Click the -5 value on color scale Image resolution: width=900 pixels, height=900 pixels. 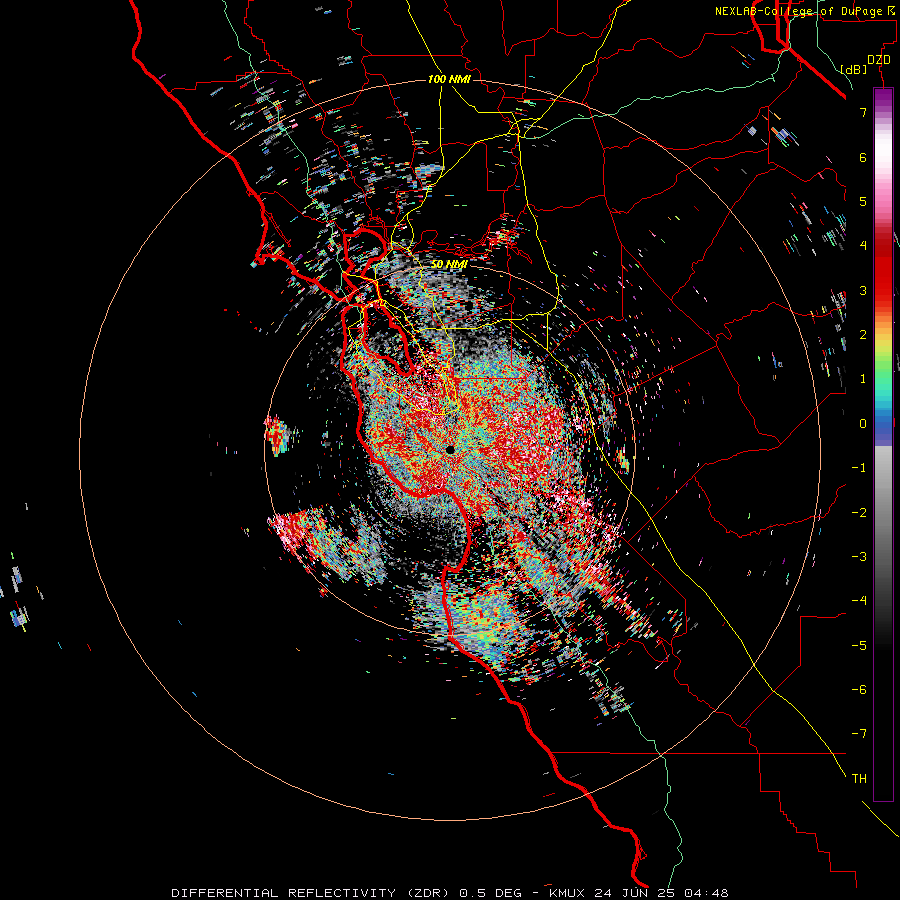point(859,646)
